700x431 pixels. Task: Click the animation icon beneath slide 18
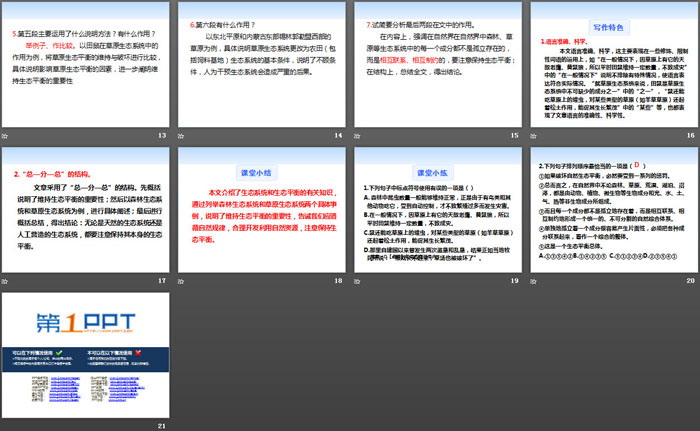click(x=181, y=282)
